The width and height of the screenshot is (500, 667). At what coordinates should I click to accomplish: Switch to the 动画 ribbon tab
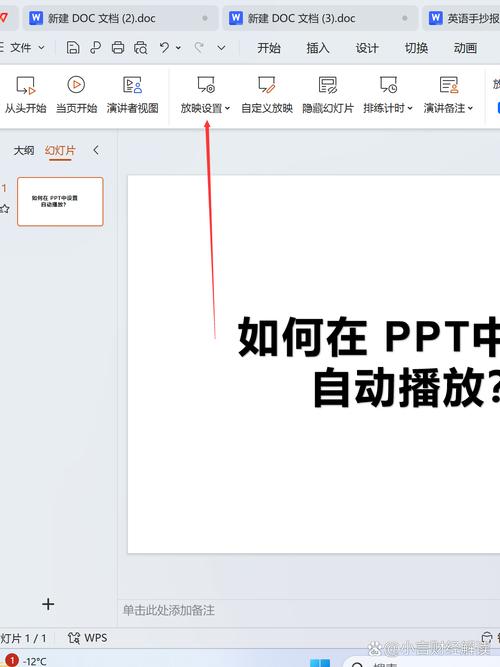[x=465, y=48]
